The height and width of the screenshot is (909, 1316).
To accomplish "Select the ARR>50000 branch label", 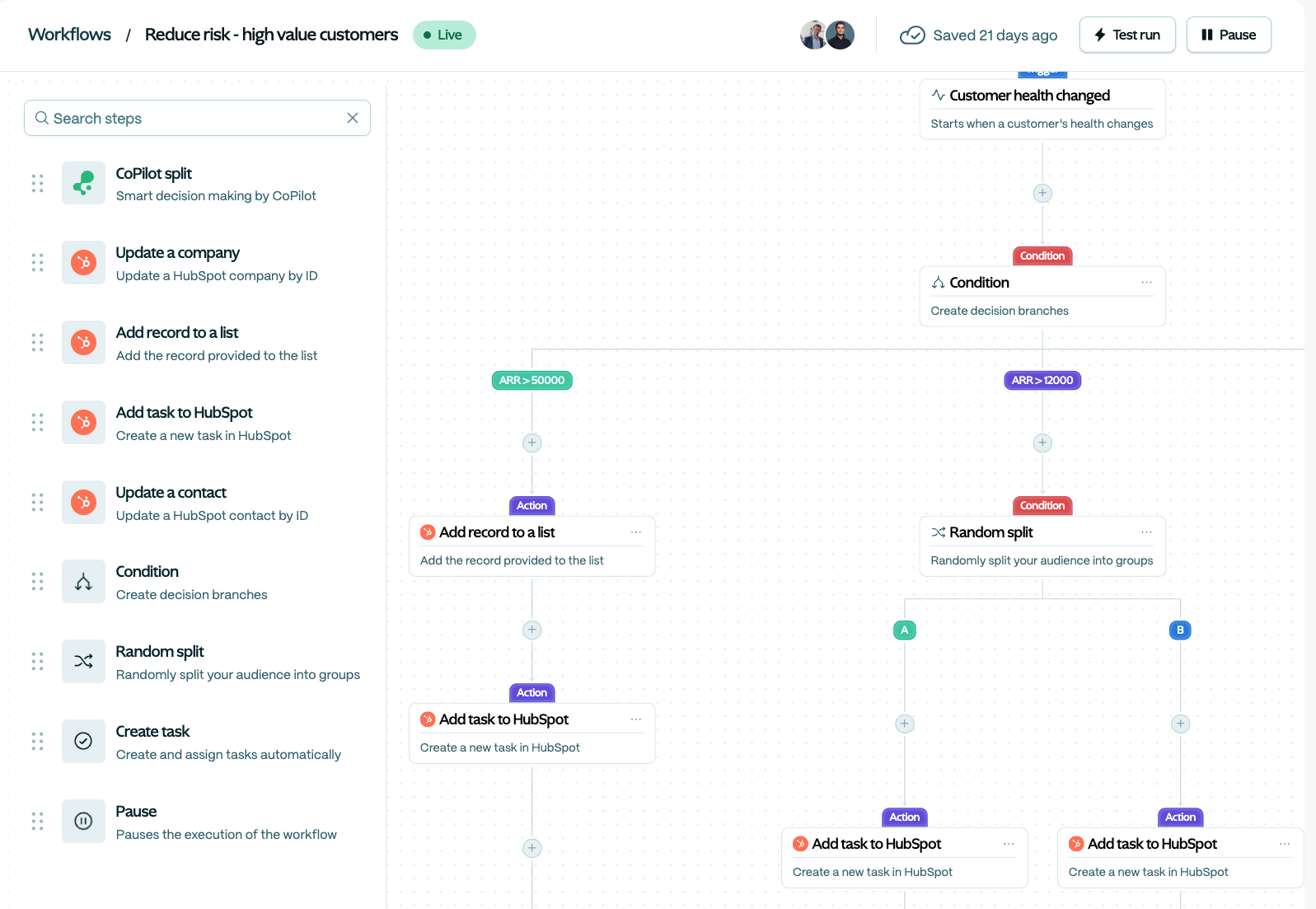I will pyautogui.click(x=532, y=380).
